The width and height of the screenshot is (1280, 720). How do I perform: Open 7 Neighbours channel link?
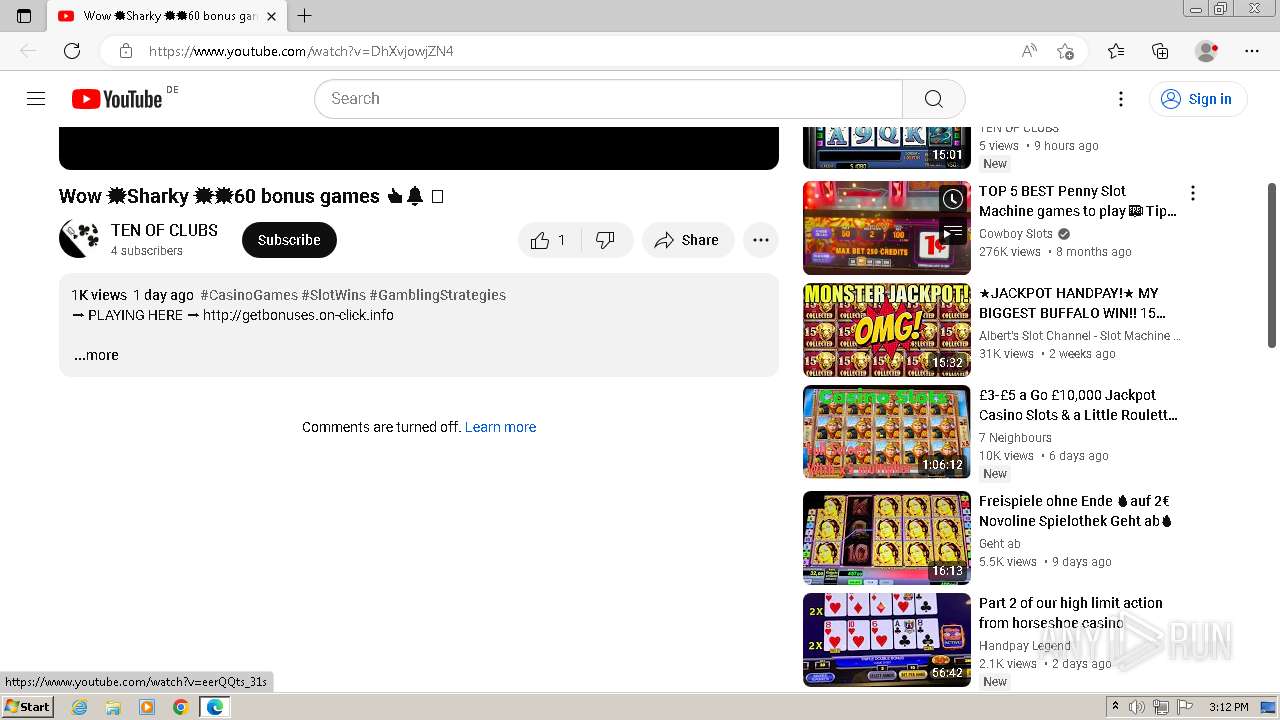pyautogui.click(x=1015, y=438)
